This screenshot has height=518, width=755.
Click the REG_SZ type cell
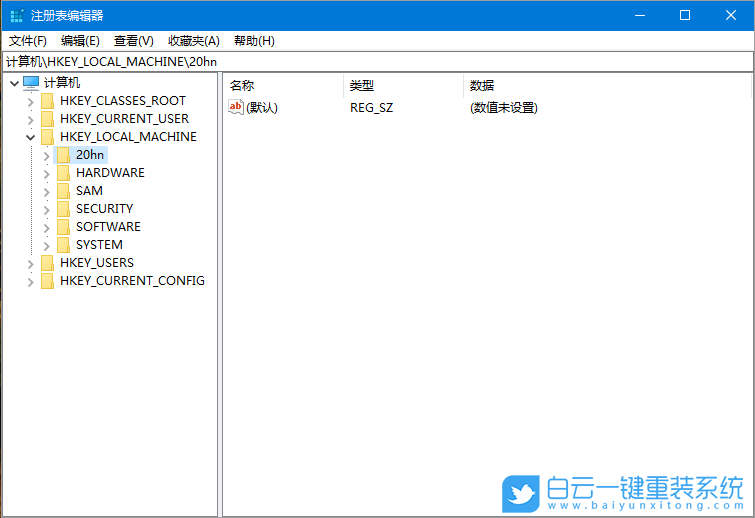pos(371,107)
